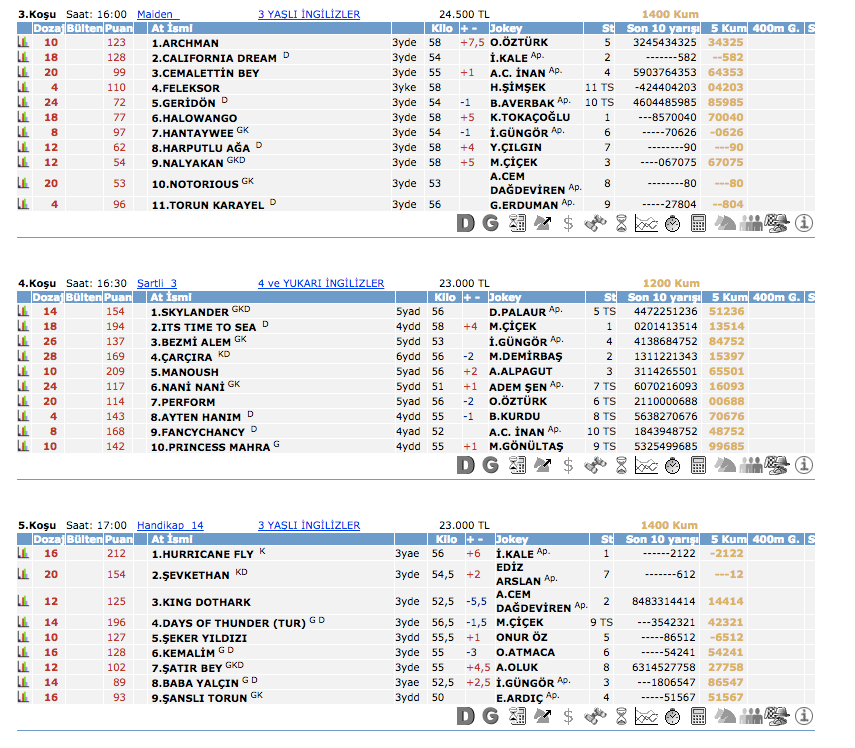855x748 pixels.
Task: Click the D icon under race 3
Action: 465,223
